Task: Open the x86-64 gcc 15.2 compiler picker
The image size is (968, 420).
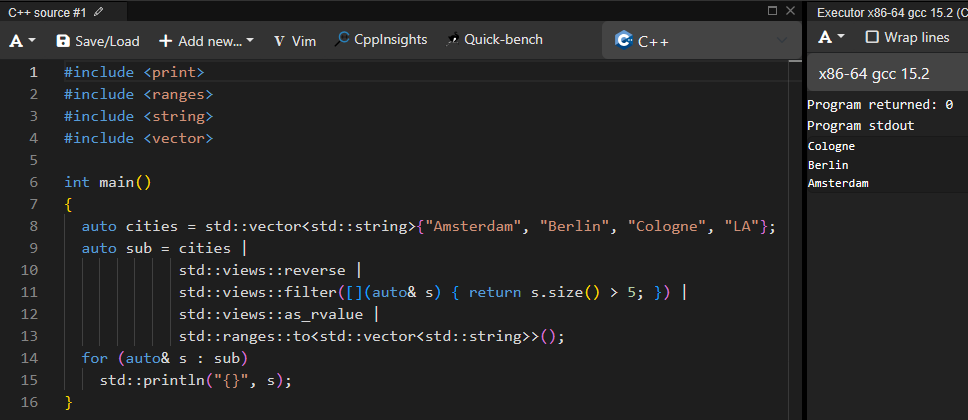Action: tap(887, 74)
